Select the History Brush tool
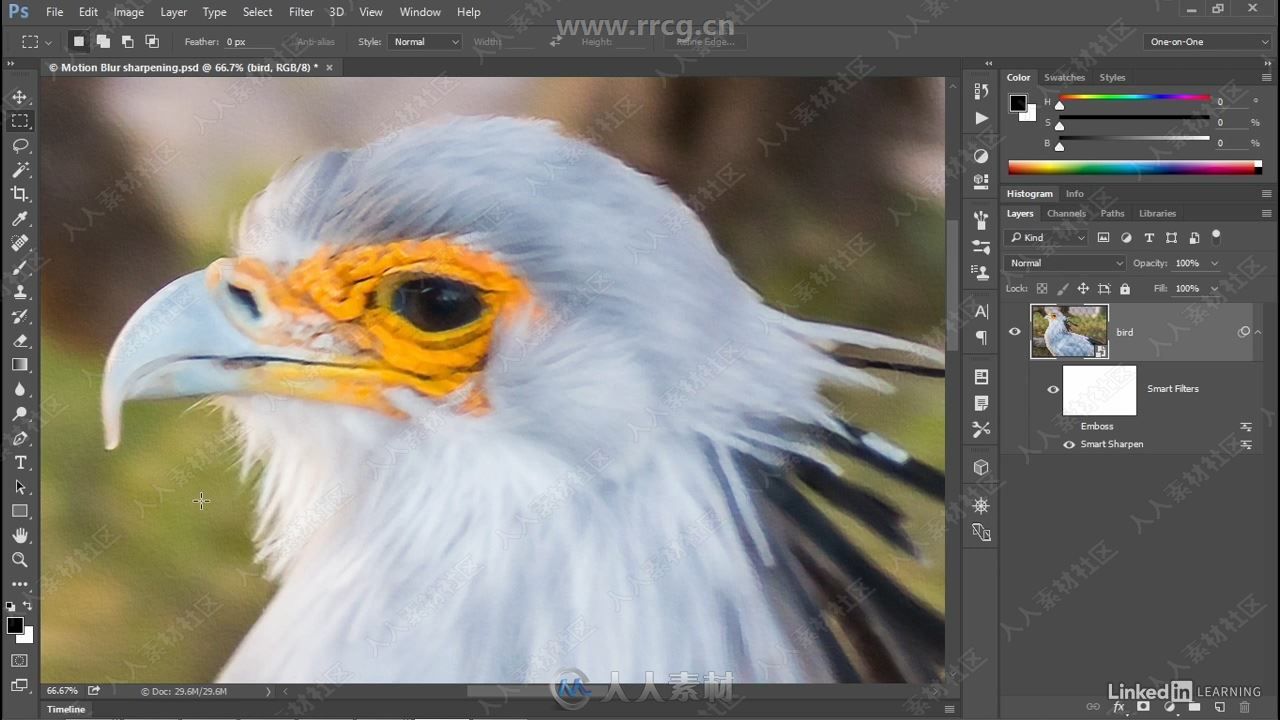This screenshot has width=1280, height=720. 19,317
